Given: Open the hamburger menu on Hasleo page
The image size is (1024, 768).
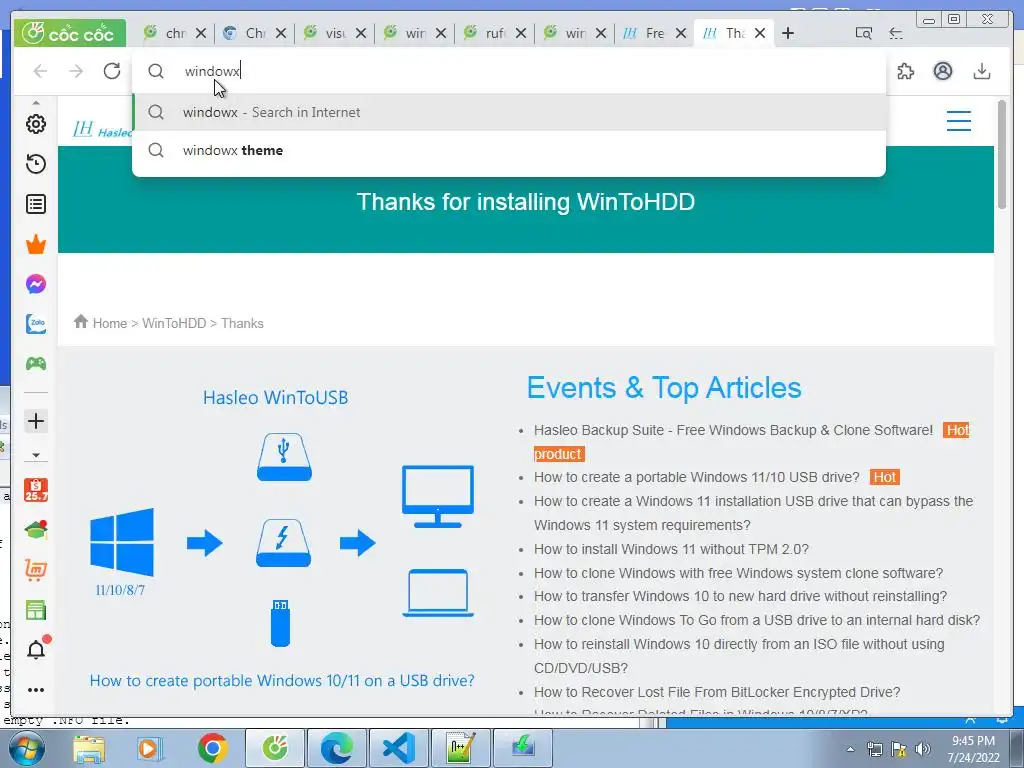Looking at the screenshot, I should pos(959,121).
